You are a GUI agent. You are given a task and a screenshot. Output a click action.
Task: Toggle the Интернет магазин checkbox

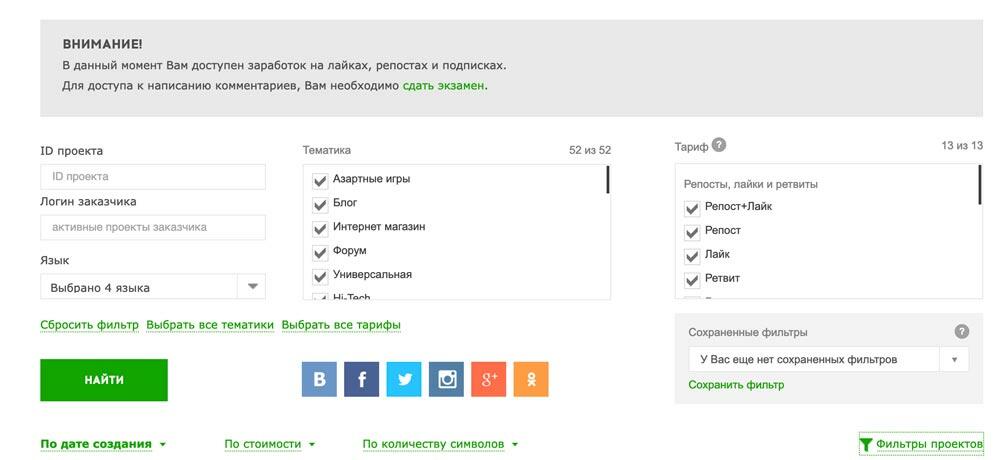320,228
